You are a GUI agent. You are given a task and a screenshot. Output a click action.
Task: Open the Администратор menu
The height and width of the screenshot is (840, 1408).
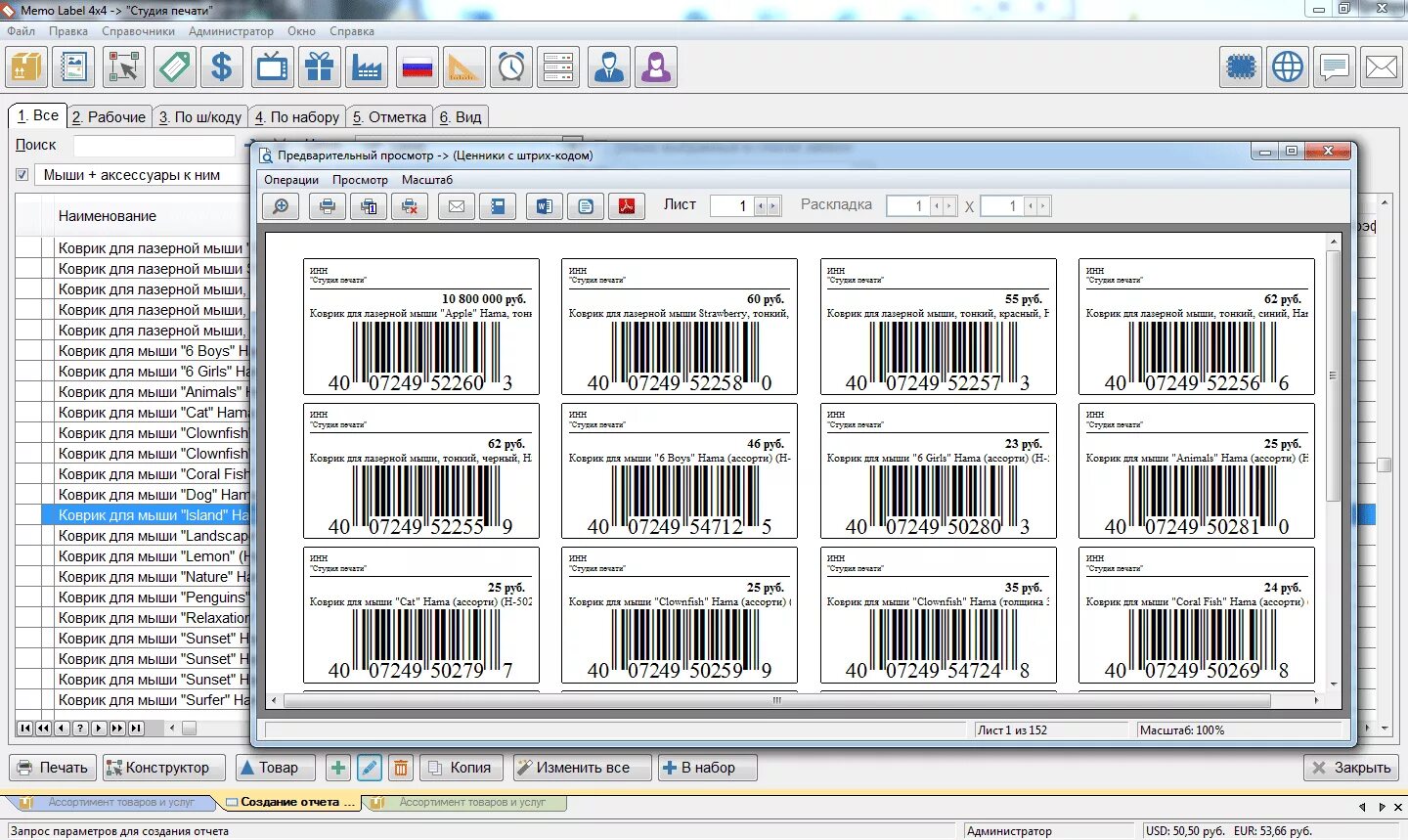(x=231, y=31)
